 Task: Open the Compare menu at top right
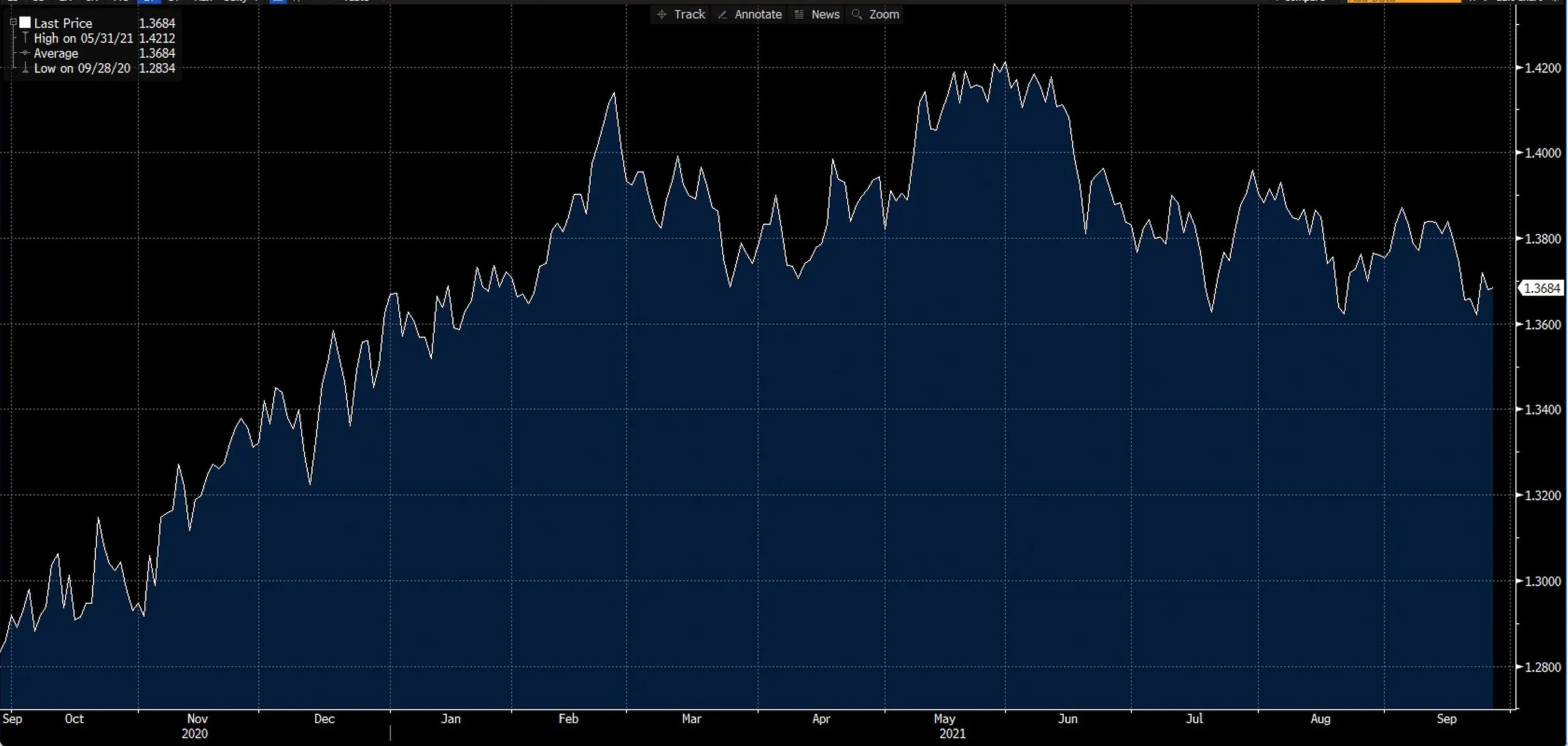(1303, 2)
